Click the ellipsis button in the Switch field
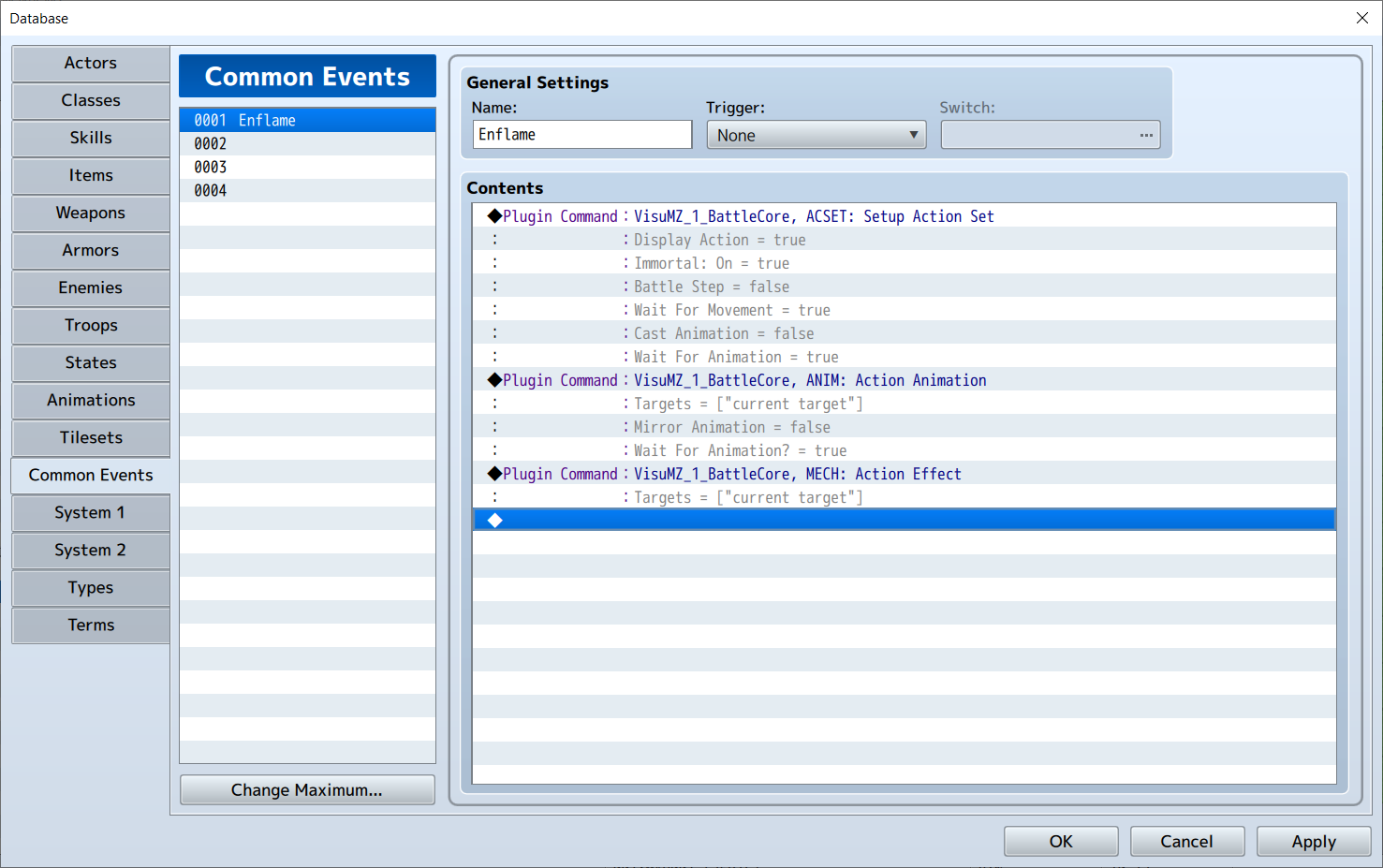 point(1145,135)
